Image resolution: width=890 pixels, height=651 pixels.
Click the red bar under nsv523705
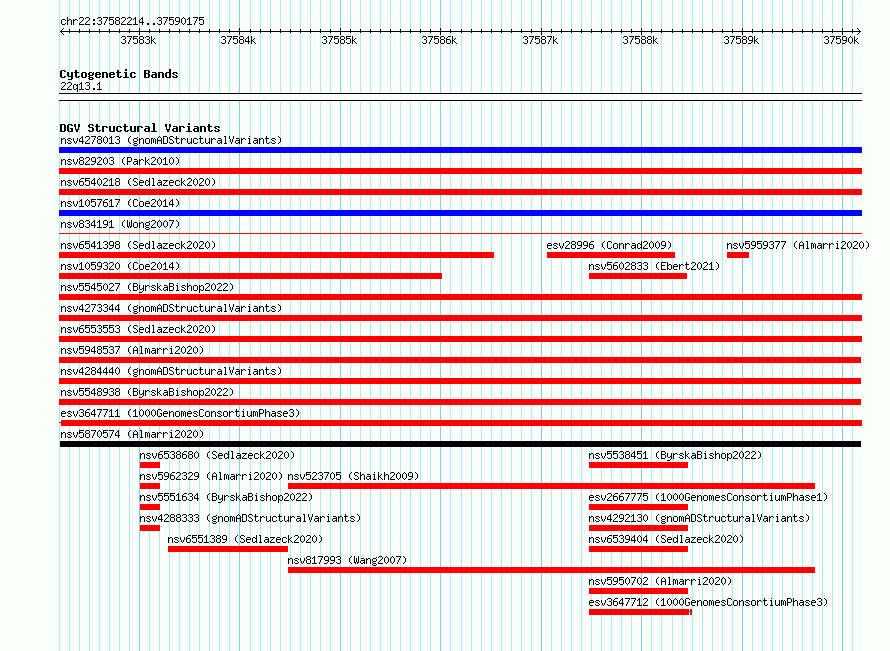551,486
